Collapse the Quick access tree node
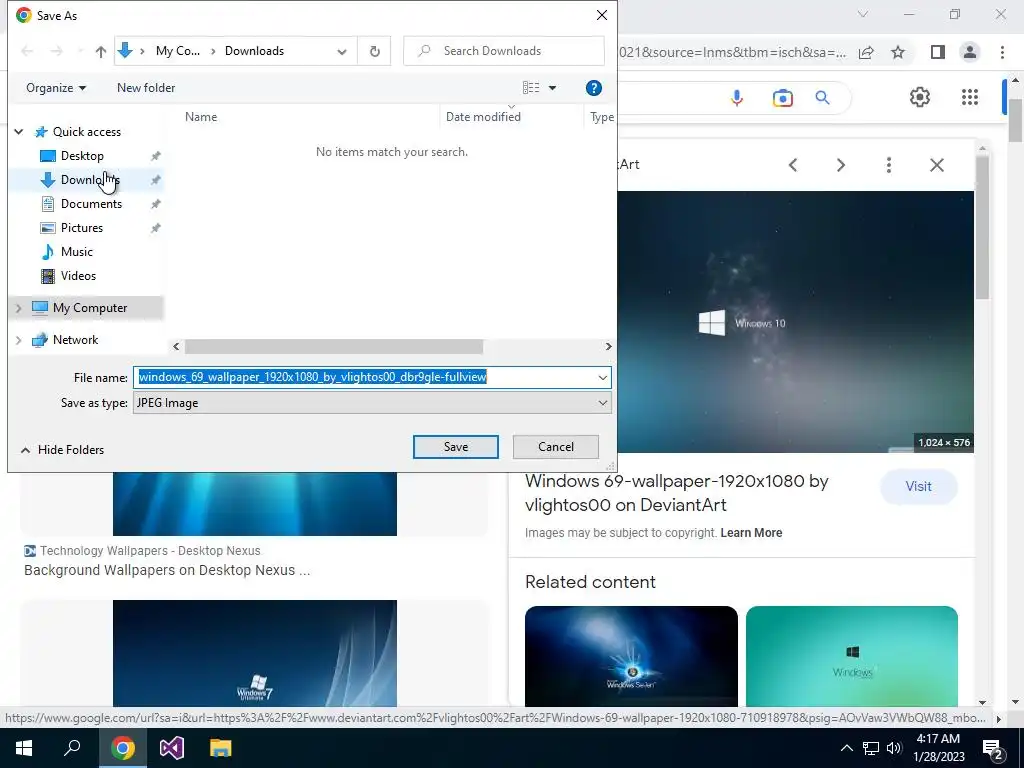The image size is (1024, 768). coord(19,132)
